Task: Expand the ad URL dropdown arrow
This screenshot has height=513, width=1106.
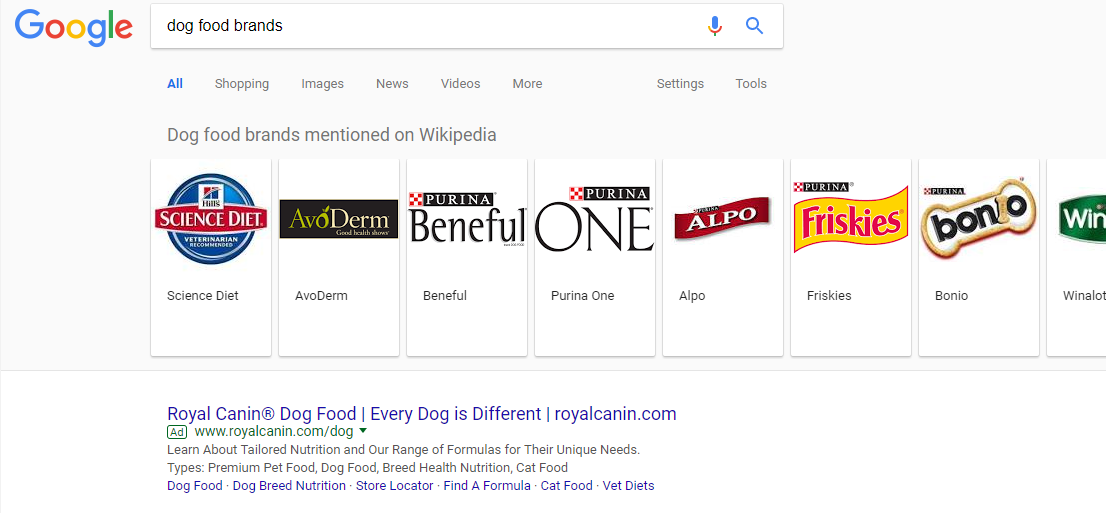Action: coord(363,431)
